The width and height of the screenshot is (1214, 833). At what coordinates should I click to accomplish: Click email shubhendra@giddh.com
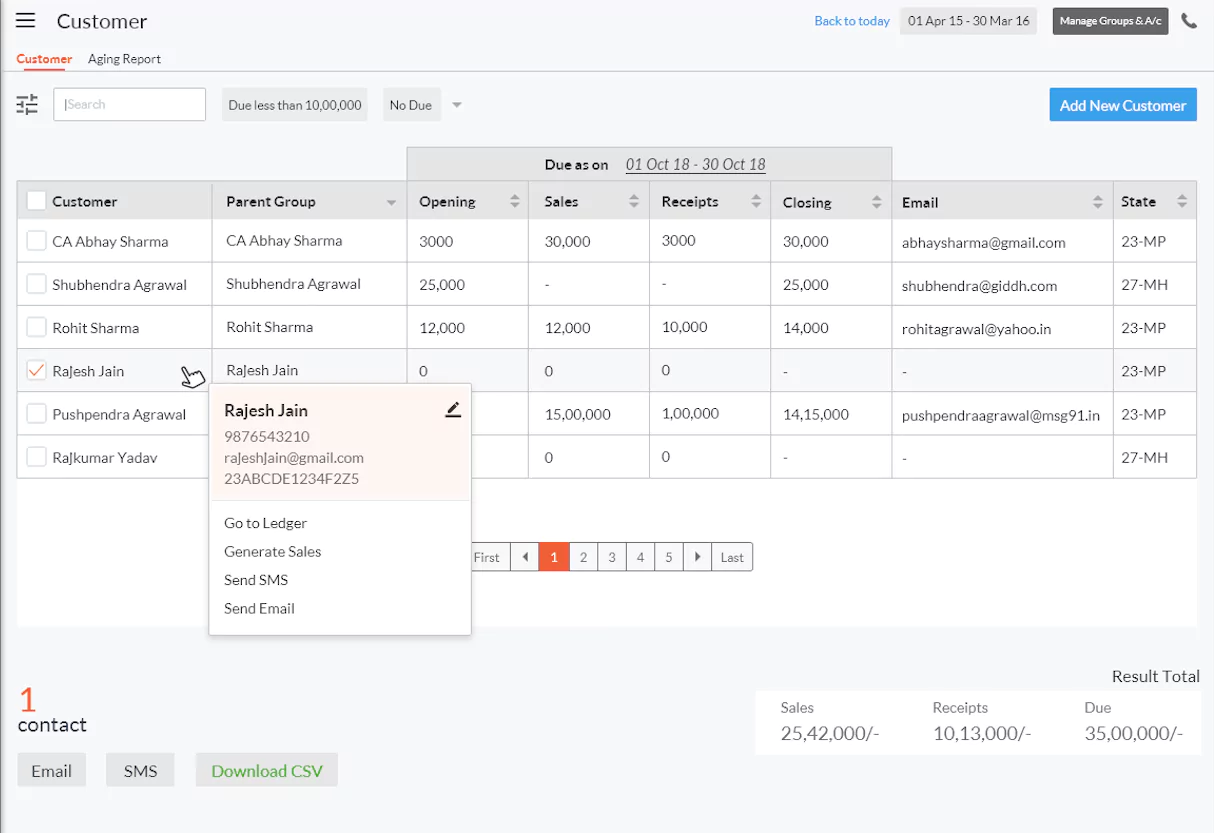pos(979,285)
